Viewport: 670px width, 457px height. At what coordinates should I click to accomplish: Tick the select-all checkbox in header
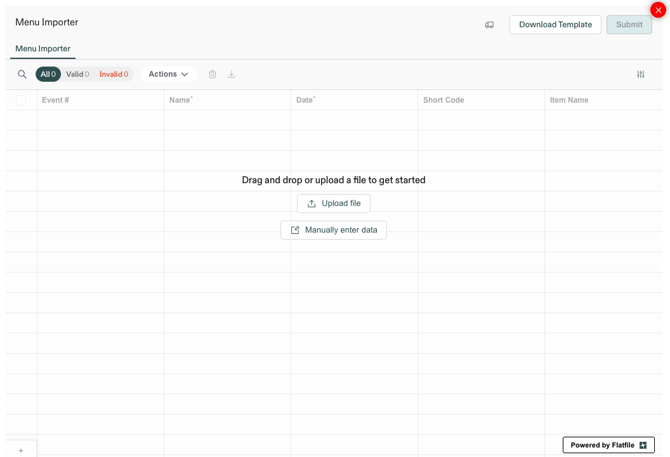(21, 100)
